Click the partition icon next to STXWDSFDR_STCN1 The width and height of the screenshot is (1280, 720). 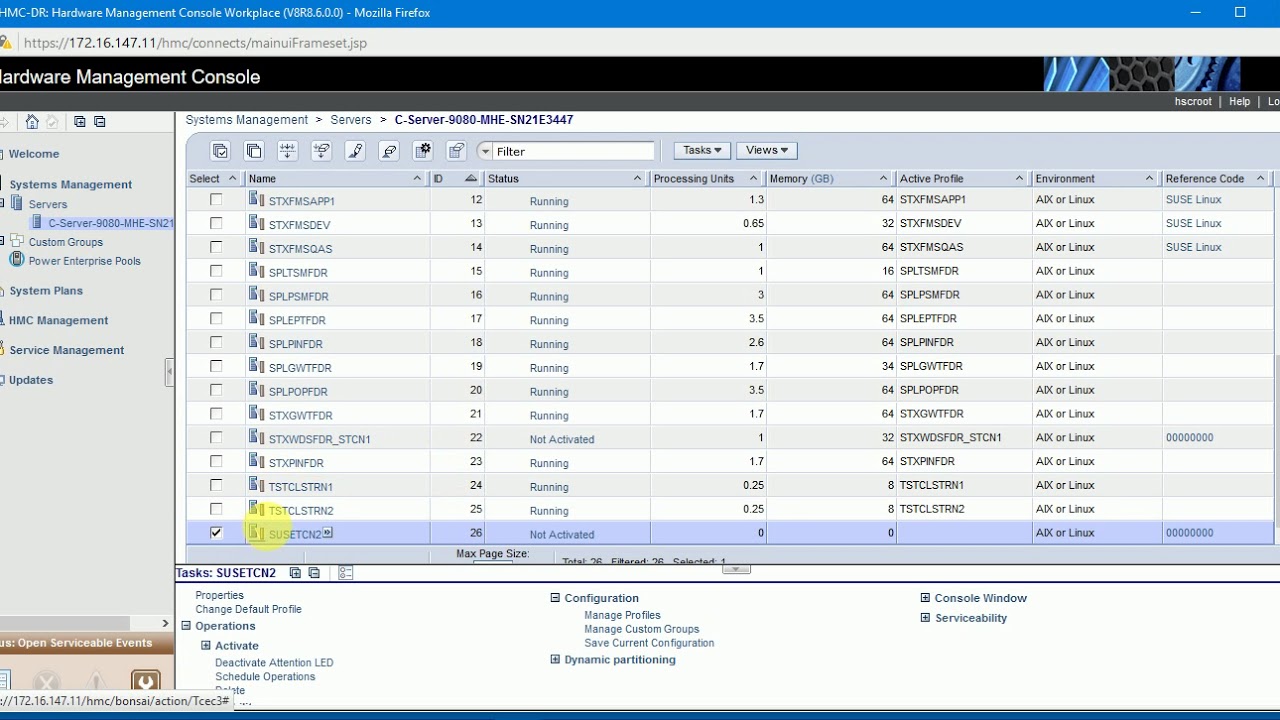(256, 437)
